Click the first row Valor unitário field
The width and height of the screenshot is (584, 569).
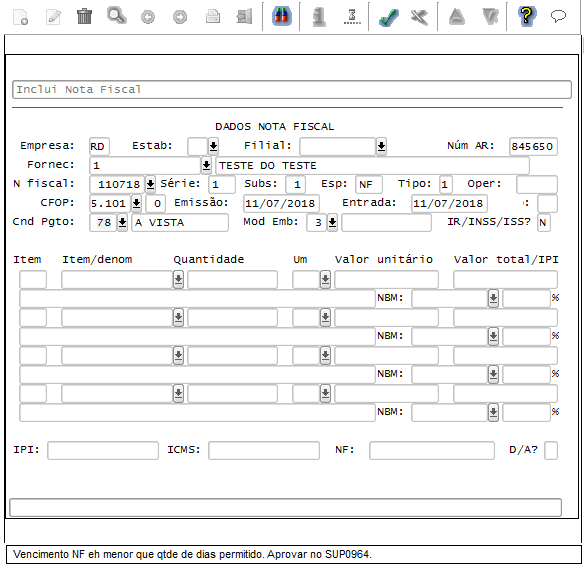click(386, 280)
